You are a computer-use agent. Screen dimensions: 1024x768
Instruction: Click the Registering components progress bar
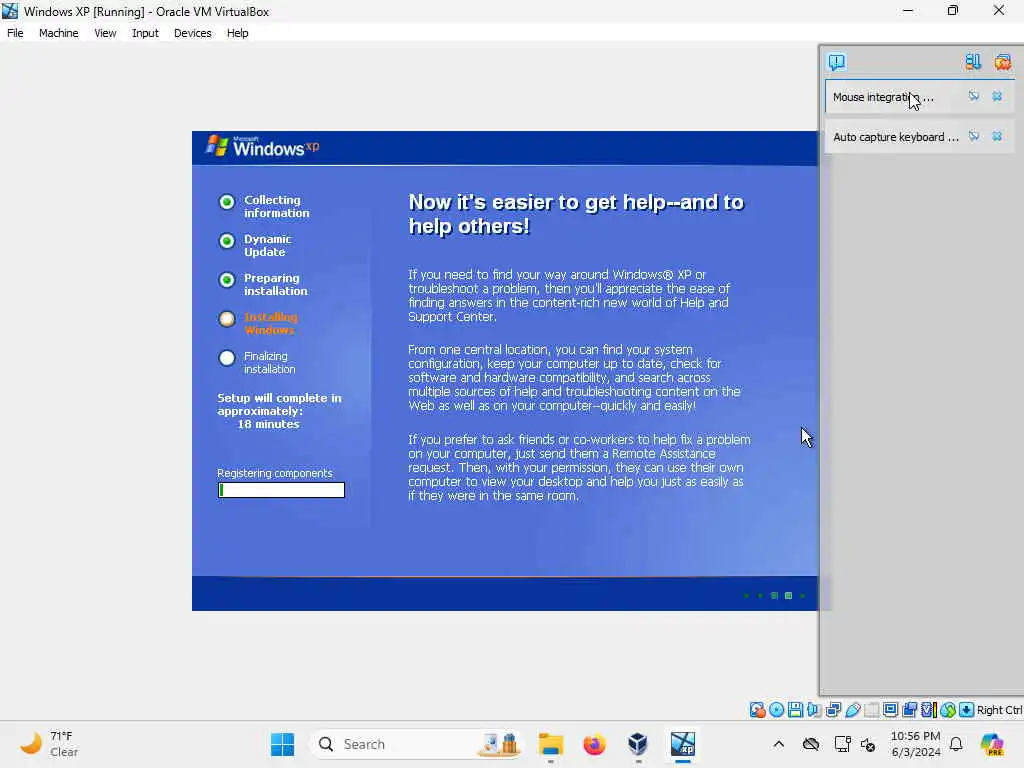click(x=281, y=490)
